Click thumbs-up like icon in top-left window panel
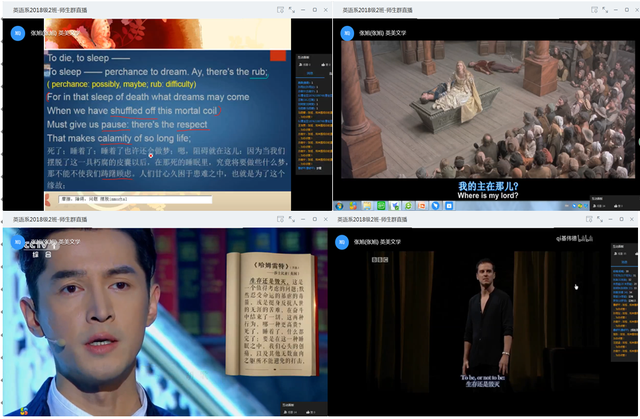 point(324,64)
